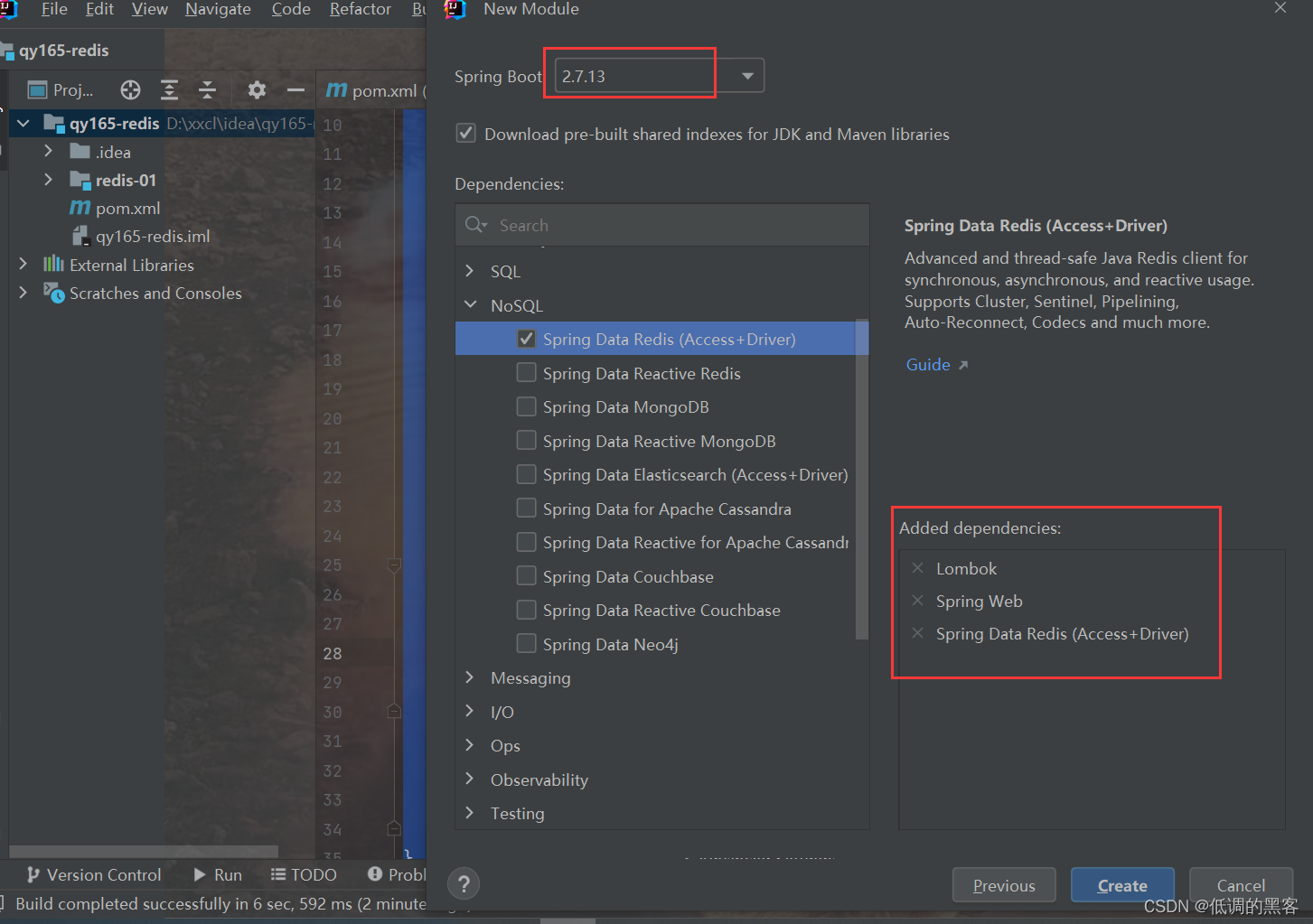Expand the Messaging category
This screenshot has width=1313, height=924.
(469, 677)
